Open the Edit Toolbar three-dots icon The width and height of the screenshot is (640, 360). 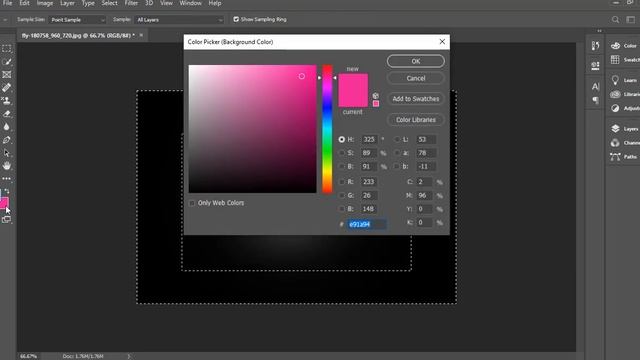7,179
